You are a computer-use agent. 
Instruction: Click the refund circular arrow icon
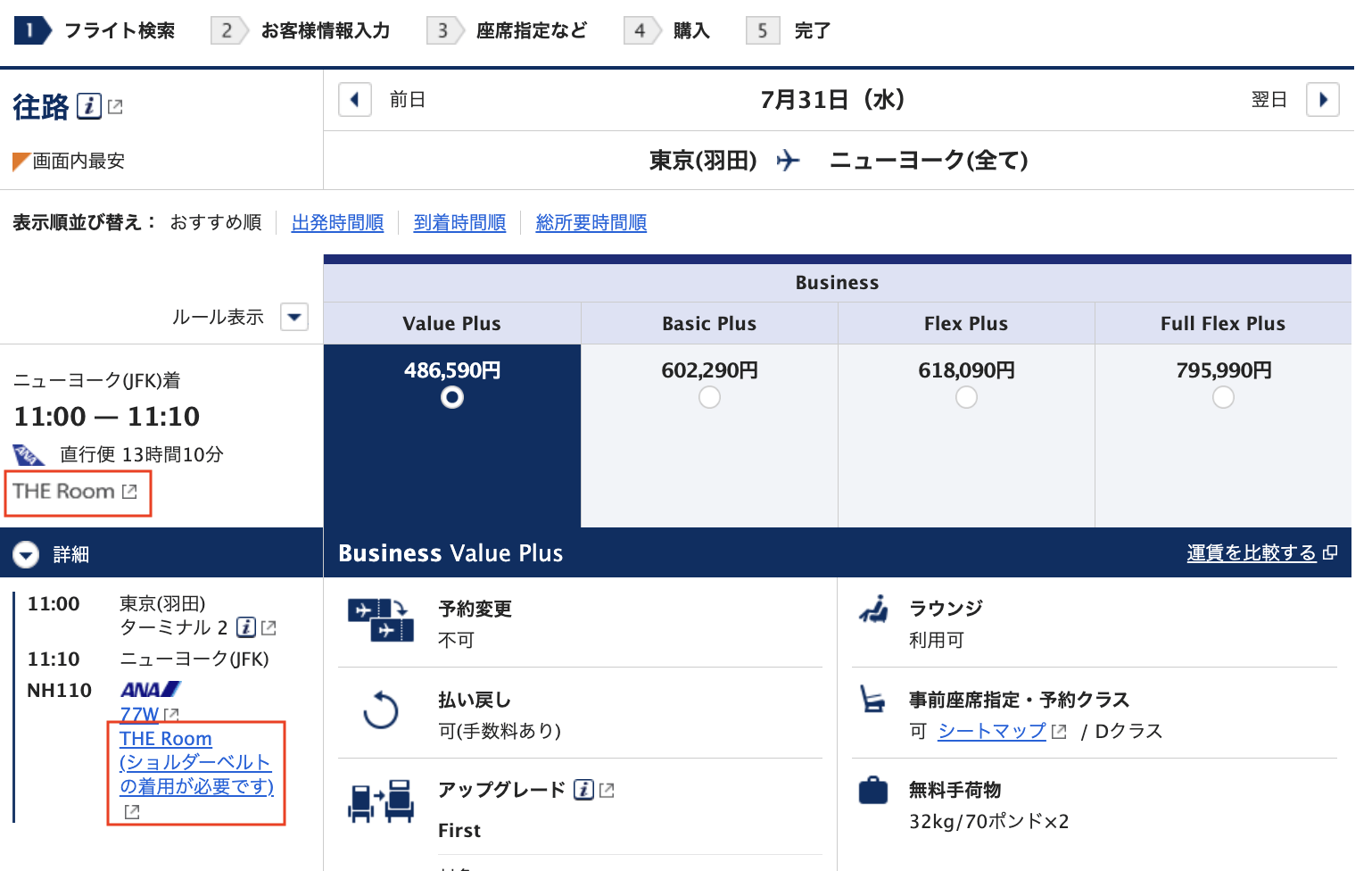point(381,711)
